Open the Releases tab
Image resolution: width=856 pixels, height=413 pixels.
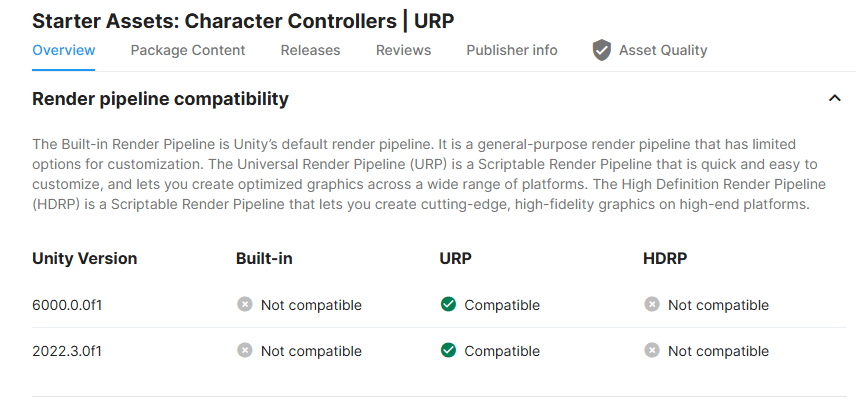tap(310, 50)
